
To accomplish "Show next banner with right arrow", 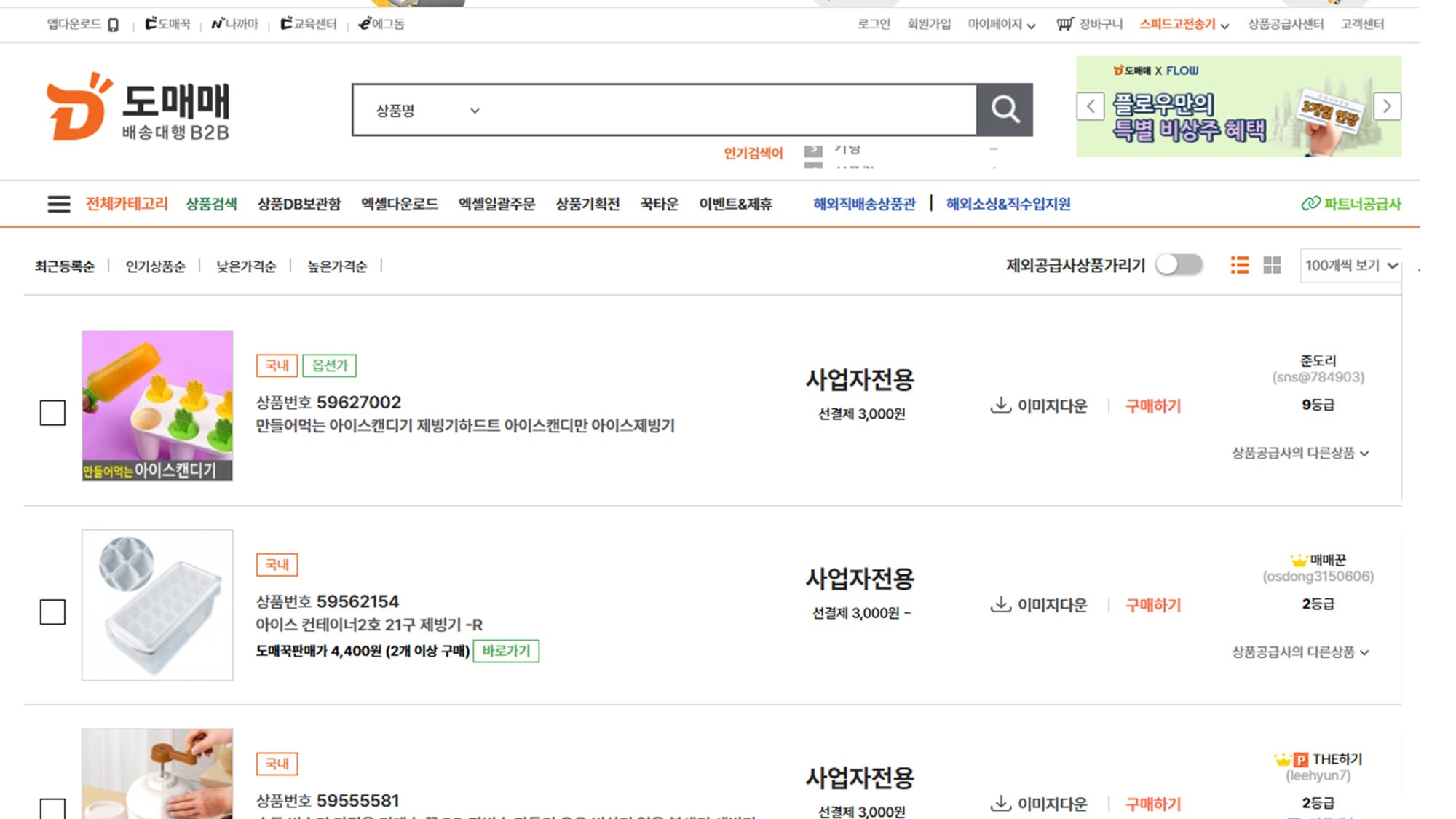I will 1387,106.
